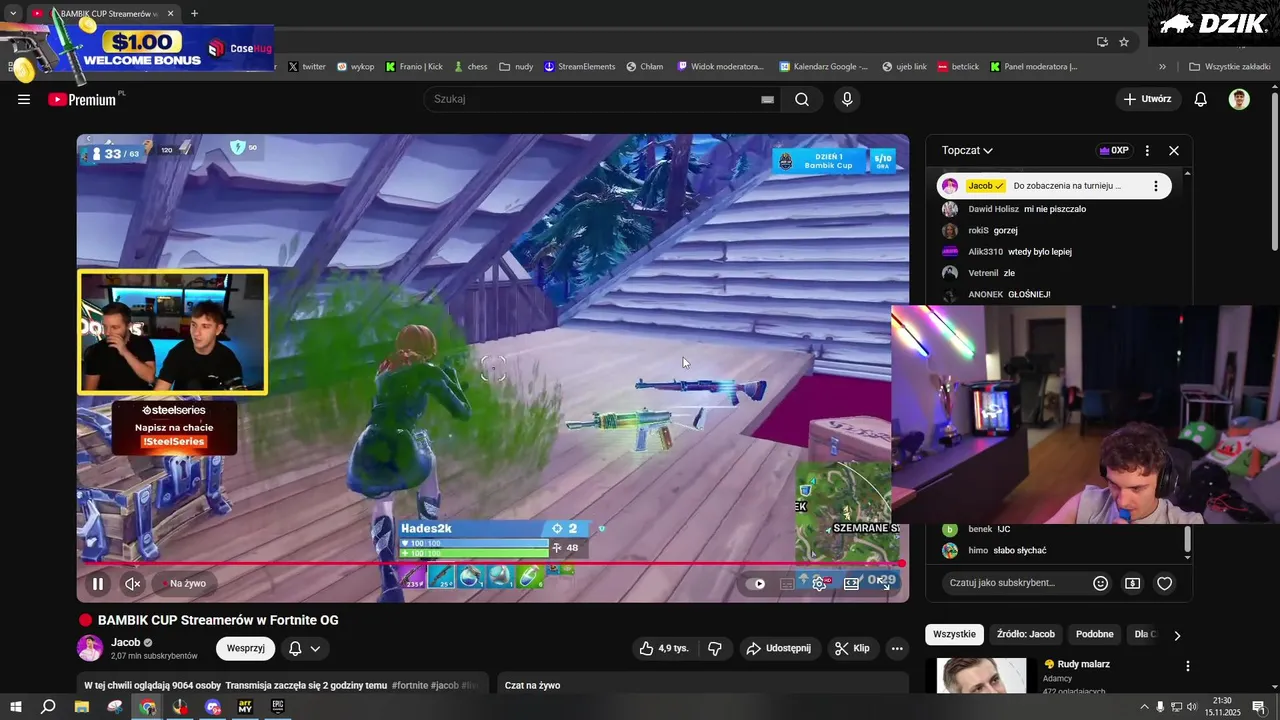Image resolution: width=1280 pixels, height=720 pixels.
Task: Expand hidden bookmarks overflow chevron
Action: coord(1162,67)
